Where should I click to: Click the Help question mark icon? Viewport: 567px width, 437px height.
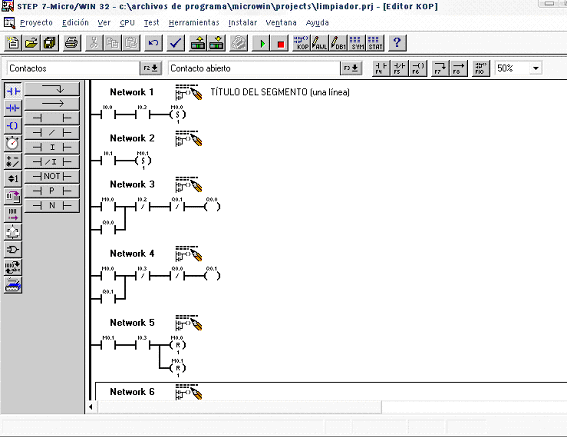[x=397, y=43]
